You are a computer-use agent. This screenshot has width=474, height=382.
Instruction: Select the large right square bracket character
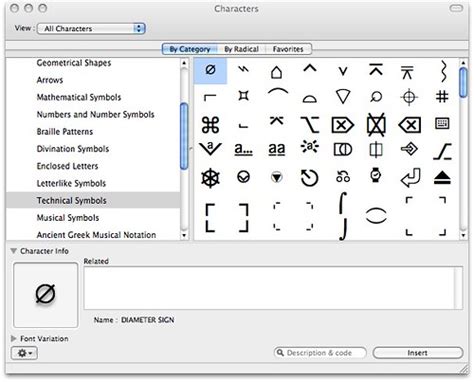coord(243,218)
